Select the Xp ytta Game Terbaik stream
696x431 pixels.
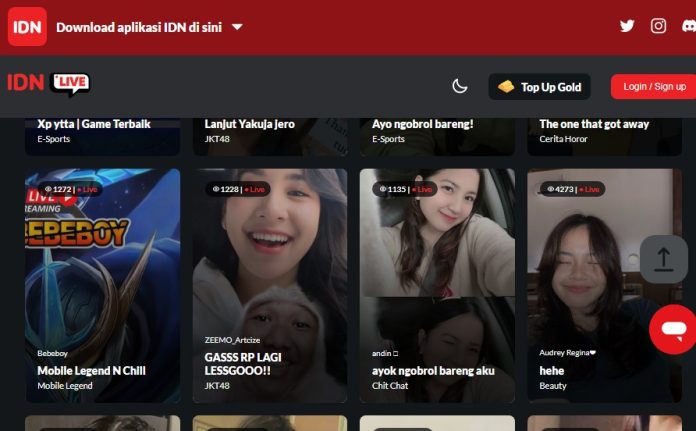click(x=94, y=124)
